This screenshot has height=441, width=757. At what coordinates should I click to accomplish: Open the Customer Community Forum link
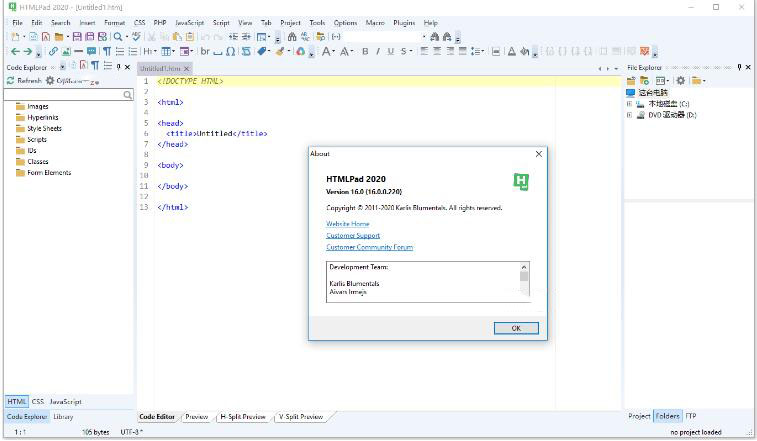(369, 247)
